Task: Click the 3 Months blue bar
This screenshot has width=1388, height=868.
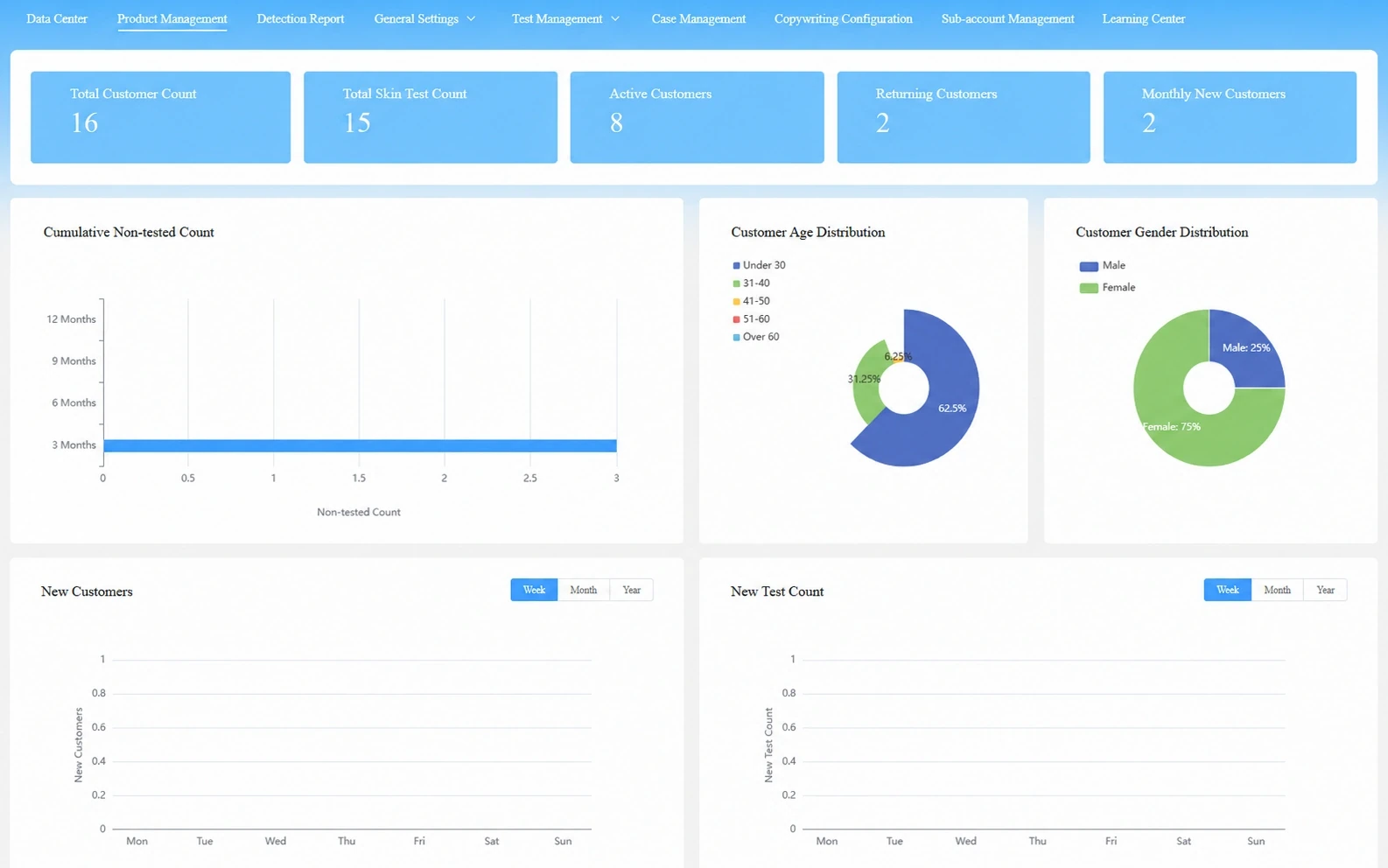Action: pyautogui.click(x=360, y=445)
